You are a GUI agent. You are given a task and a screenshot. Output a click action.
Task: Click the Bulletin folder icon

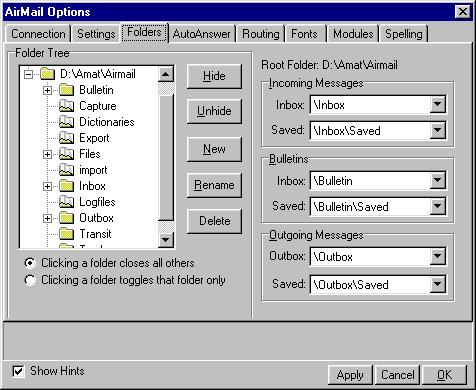66,90
